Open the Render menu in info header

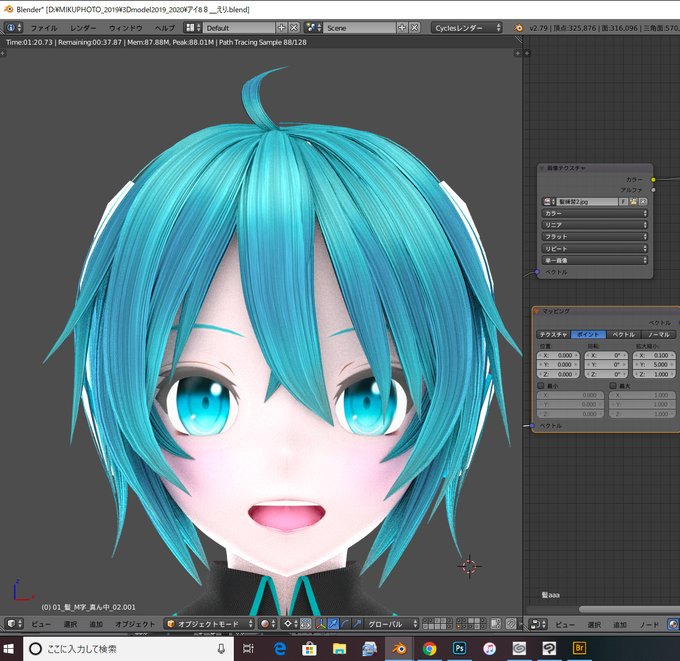(83, 28)
